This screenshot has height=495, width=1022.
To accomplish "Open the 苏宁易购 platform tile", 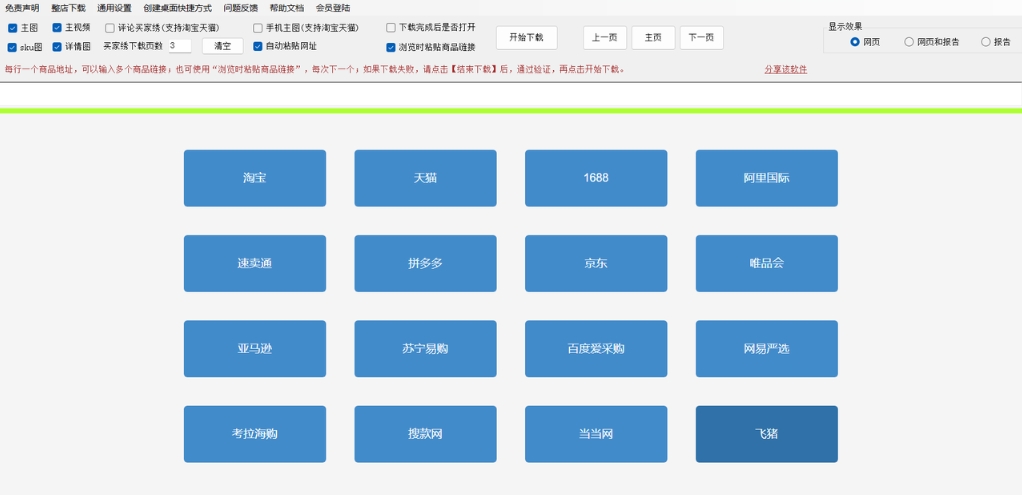I will 426,349.
